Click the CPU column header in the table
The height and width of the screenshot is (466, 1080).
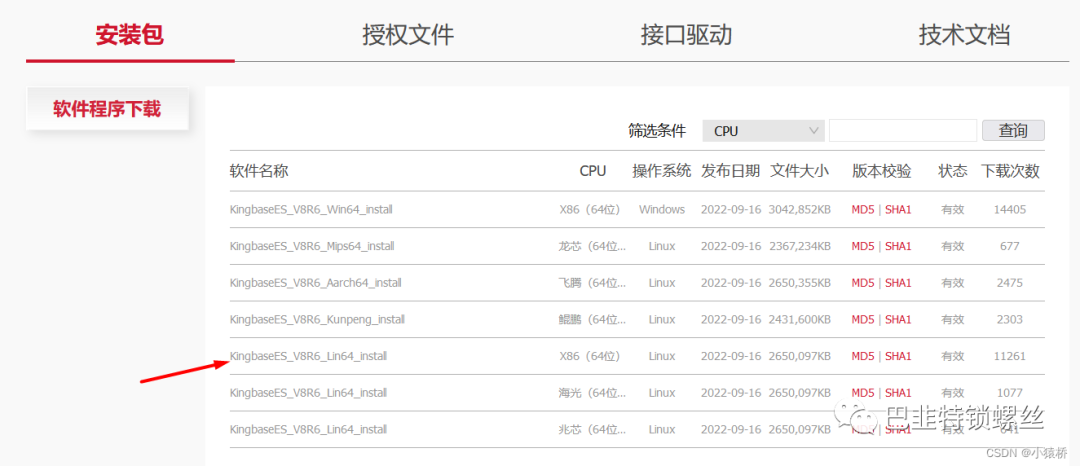pyautogui.click(x=592, y=171)
